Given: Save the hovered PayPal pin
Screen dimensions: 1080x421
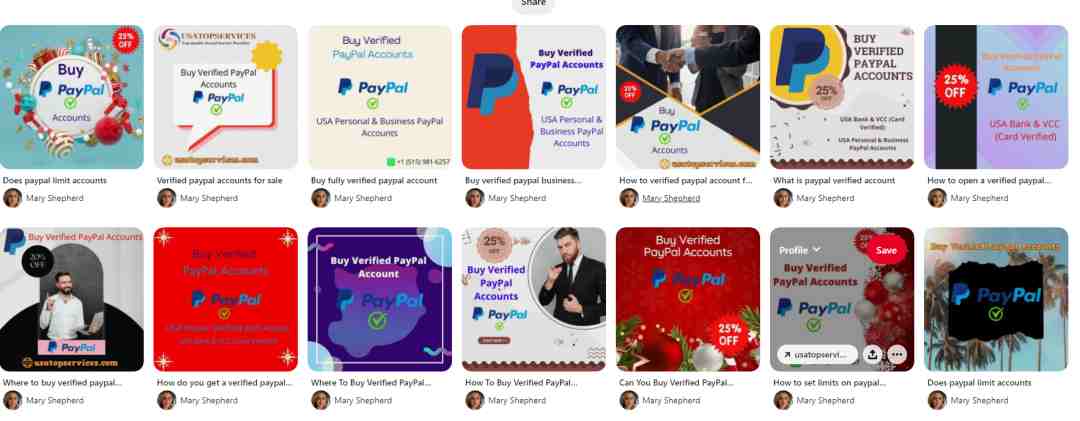Looking at the screenshot, I should pos(886,250).
